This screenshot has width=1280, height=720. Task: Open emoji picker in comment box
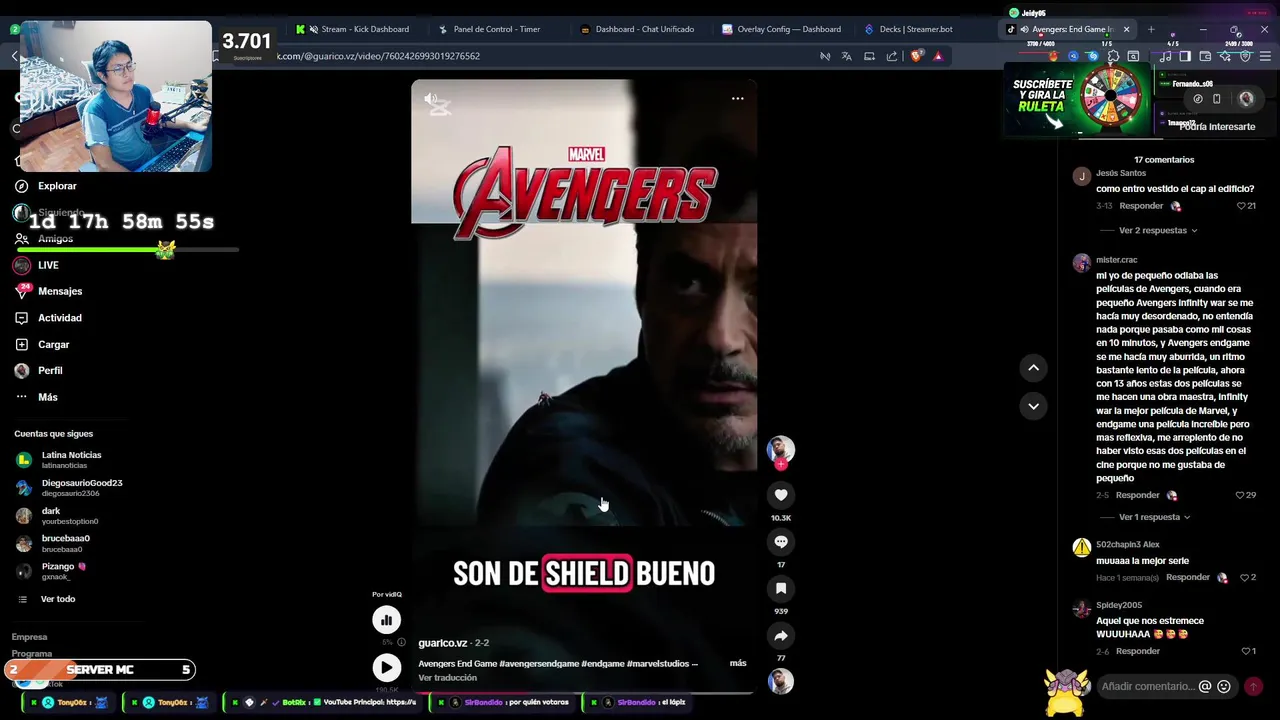point(1224,687)
